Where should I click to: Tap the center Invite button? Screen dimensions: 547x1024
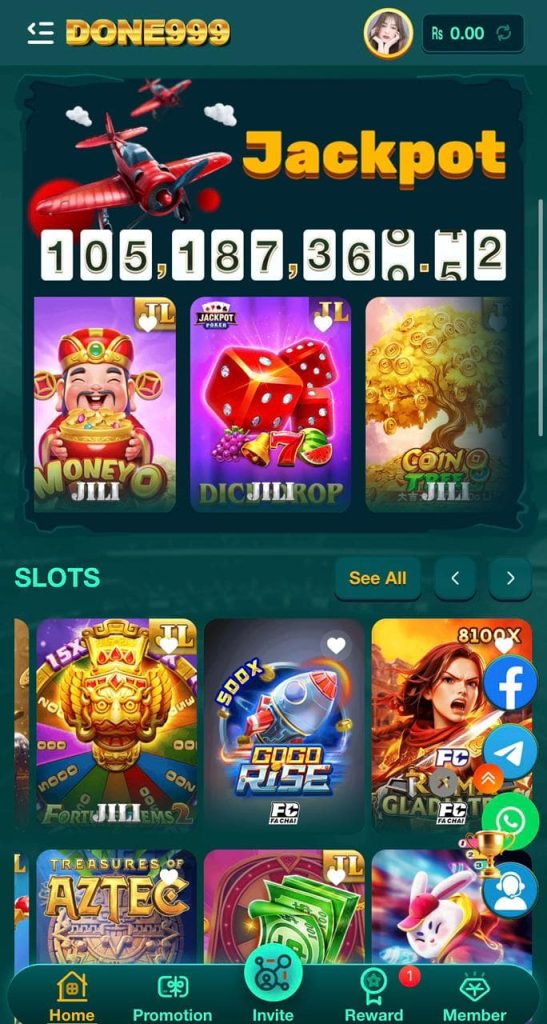(273, 984)
